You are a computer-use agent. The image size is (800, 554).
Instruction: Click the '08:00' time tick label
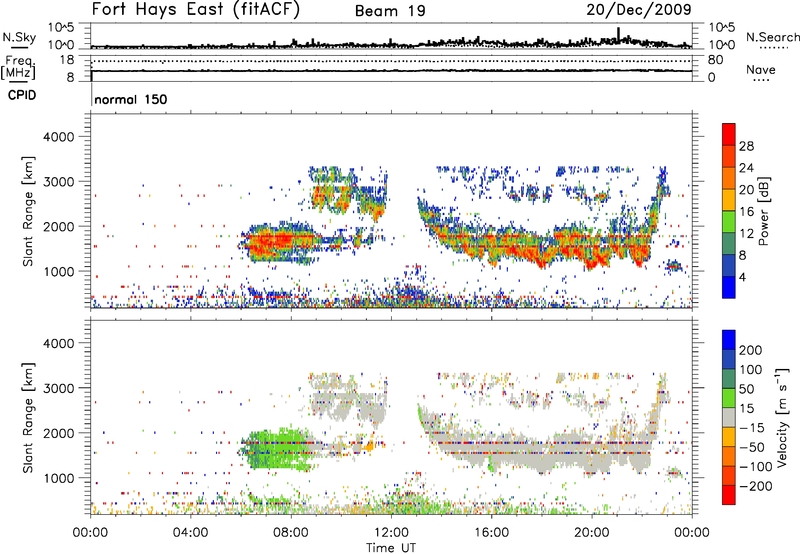point(291,533)
